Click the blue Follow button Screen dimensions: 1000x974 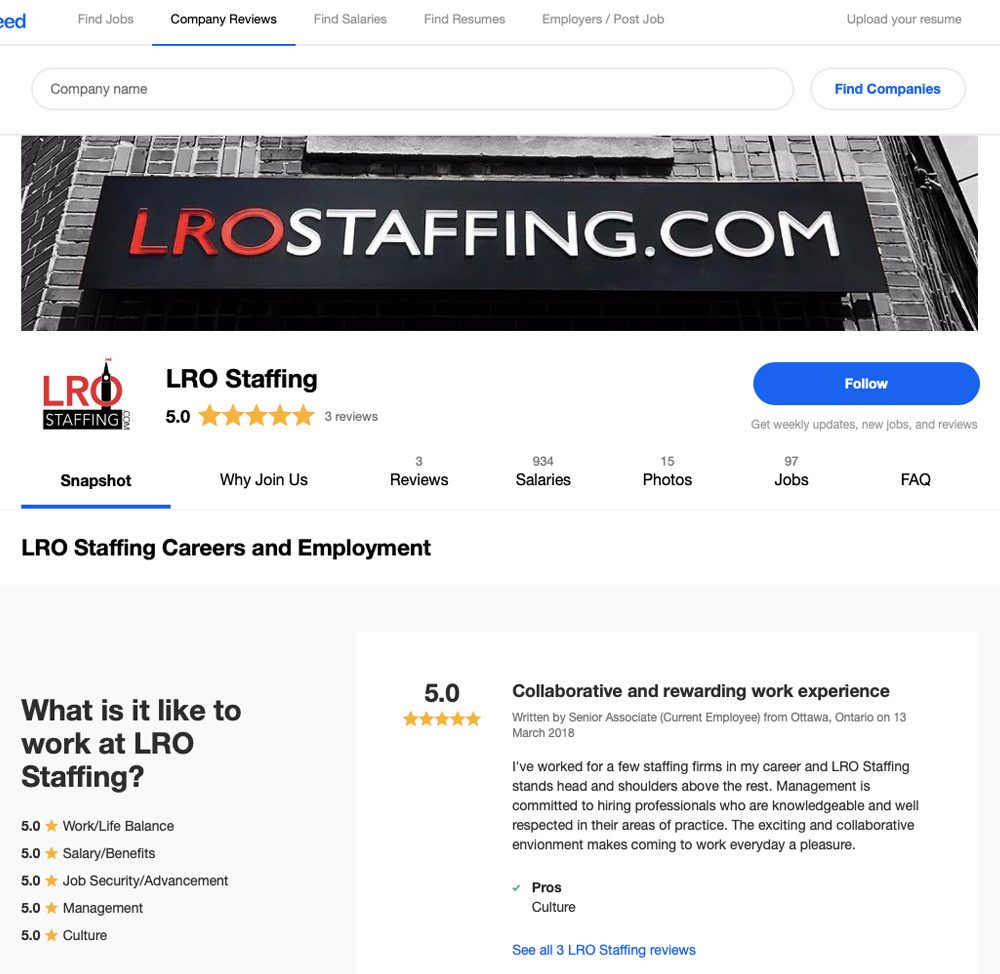[866, 383]
